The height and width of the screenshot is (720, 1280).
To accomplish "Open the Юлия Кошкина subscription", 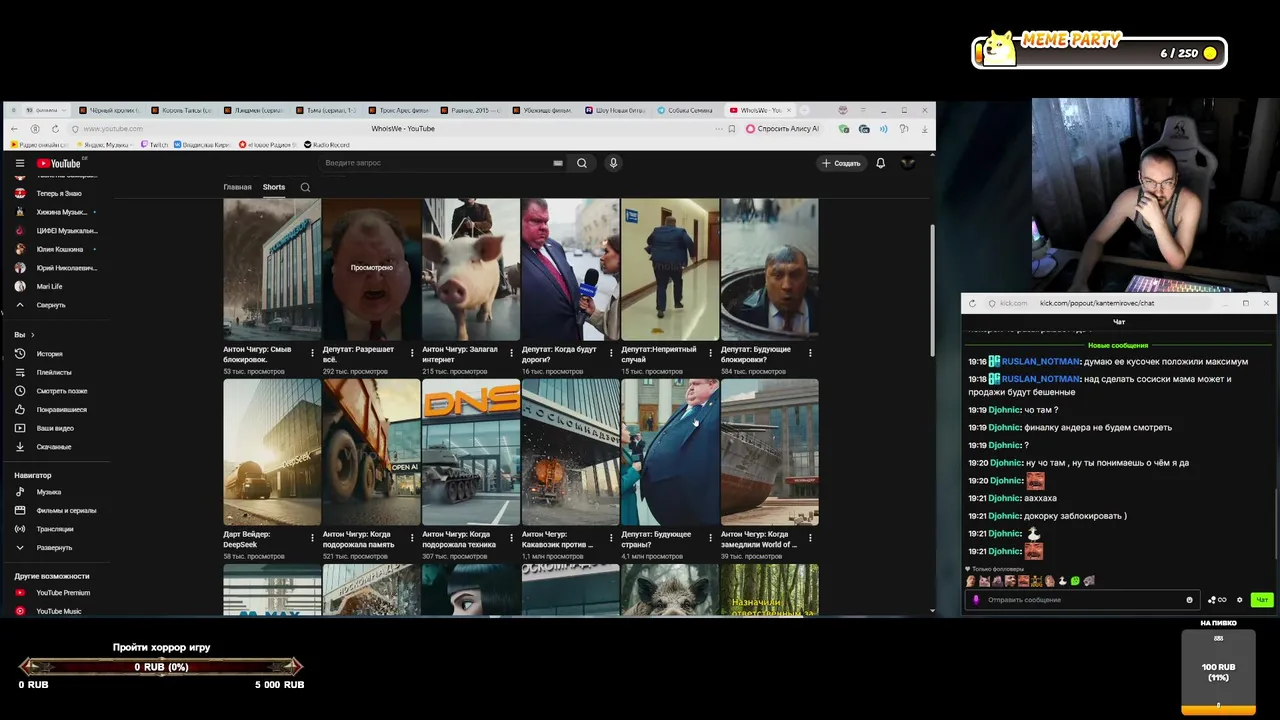I will coord(58,249).
